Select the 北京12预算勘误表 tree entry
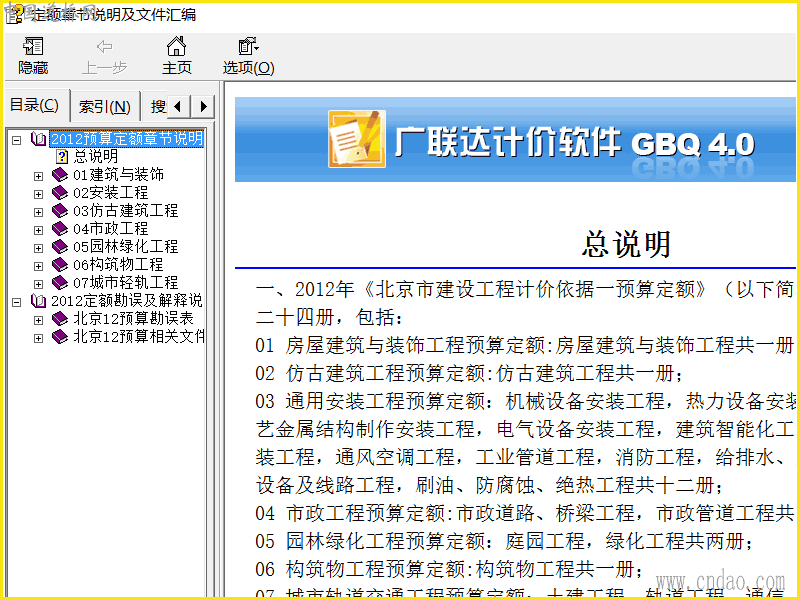This screenshot has height=600, width=800. tap(133, 318)
